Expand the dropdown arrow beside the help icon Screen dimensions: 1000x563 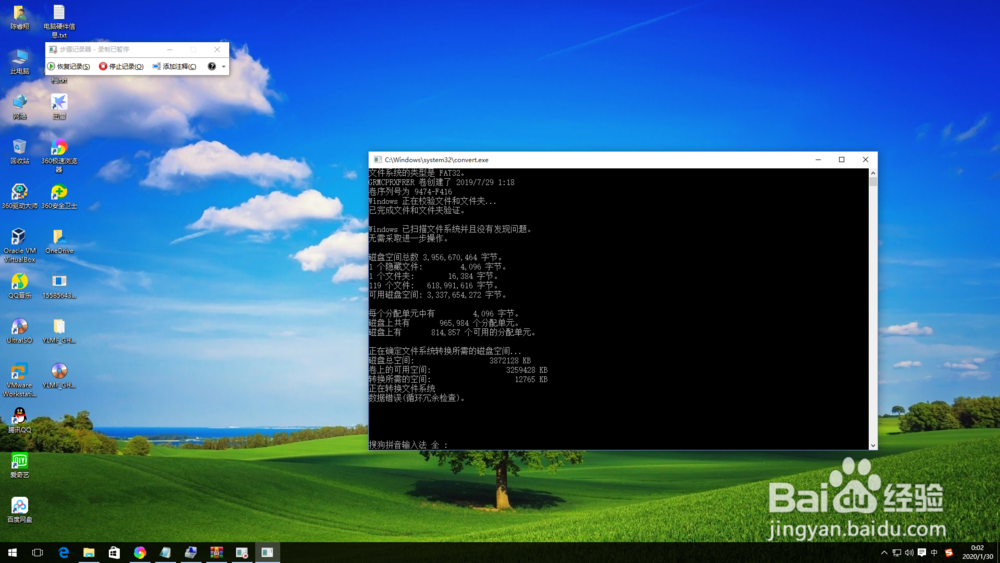(x=223, y=66)
